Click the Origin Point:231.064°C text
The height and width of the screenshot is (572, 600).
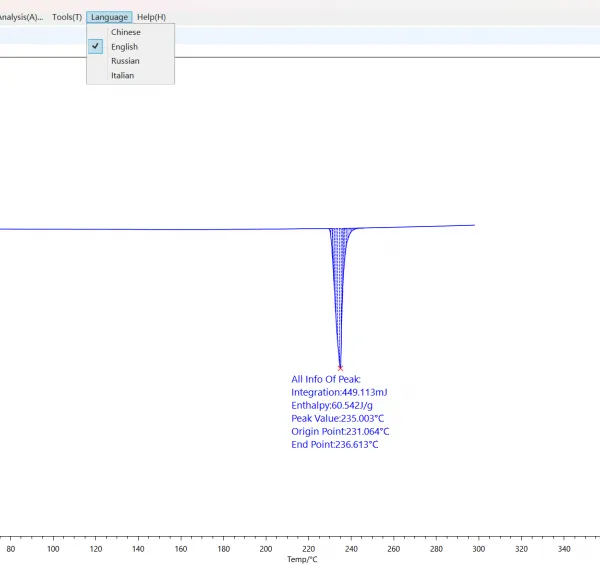tap(340, 431)
